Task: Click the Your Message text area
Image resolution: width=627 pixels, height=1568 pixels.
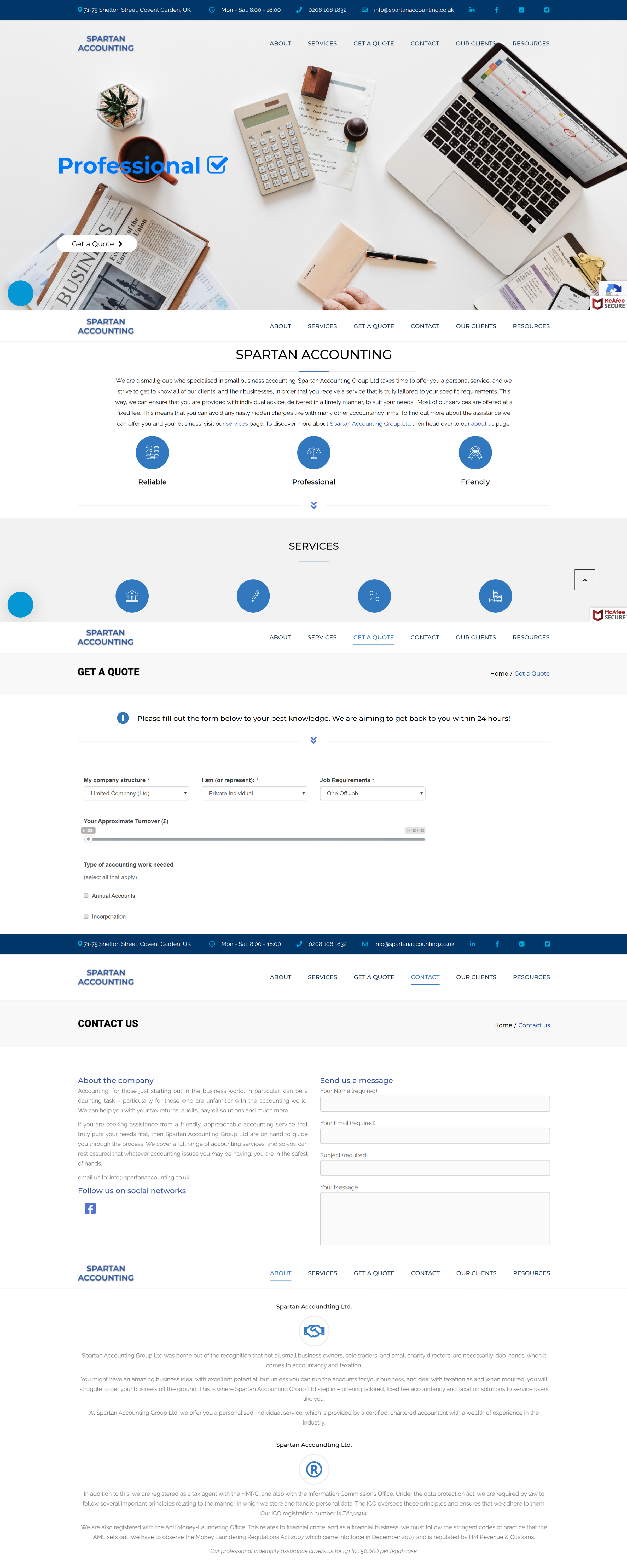Action: click(x=435, y=1219)
